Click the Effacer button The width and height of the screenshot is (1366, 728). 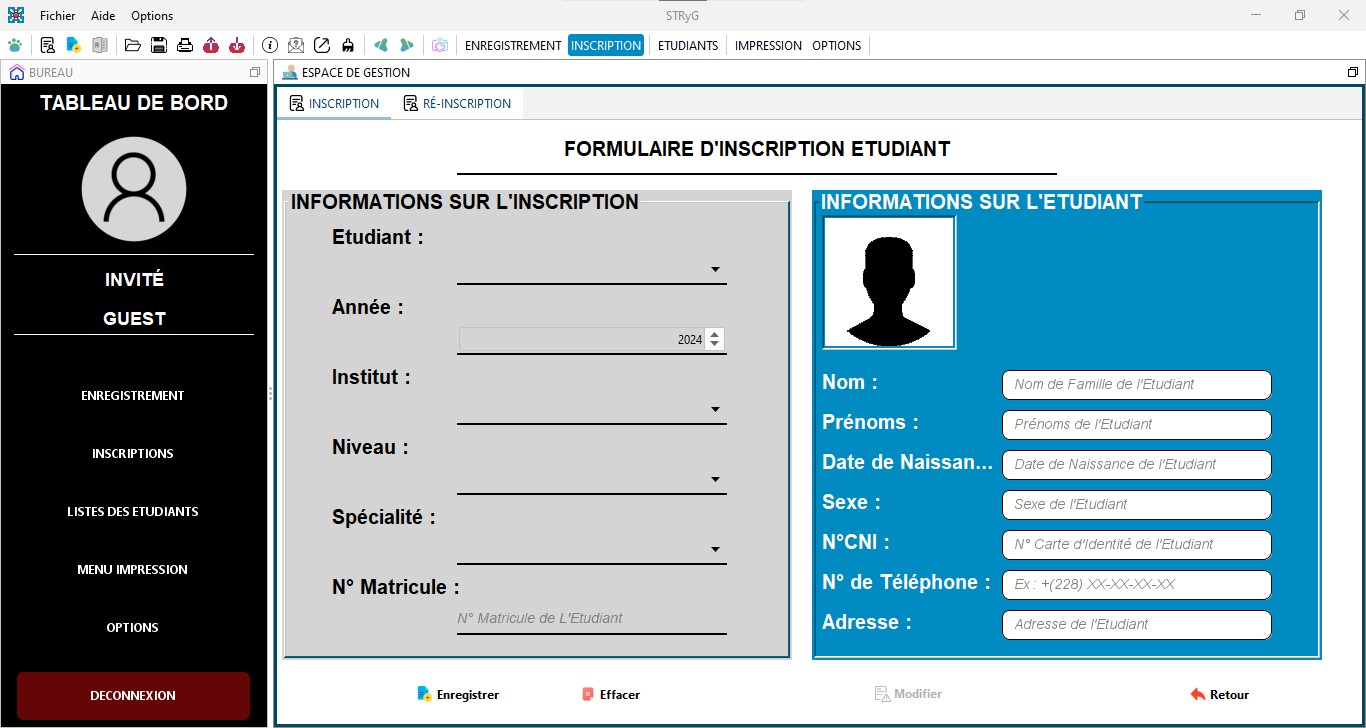click(611, 694)
